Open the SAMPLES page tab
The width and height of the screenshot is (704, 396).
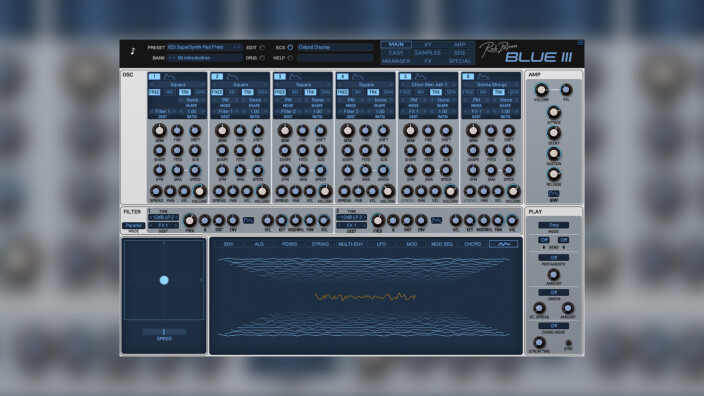pos(427,53)
